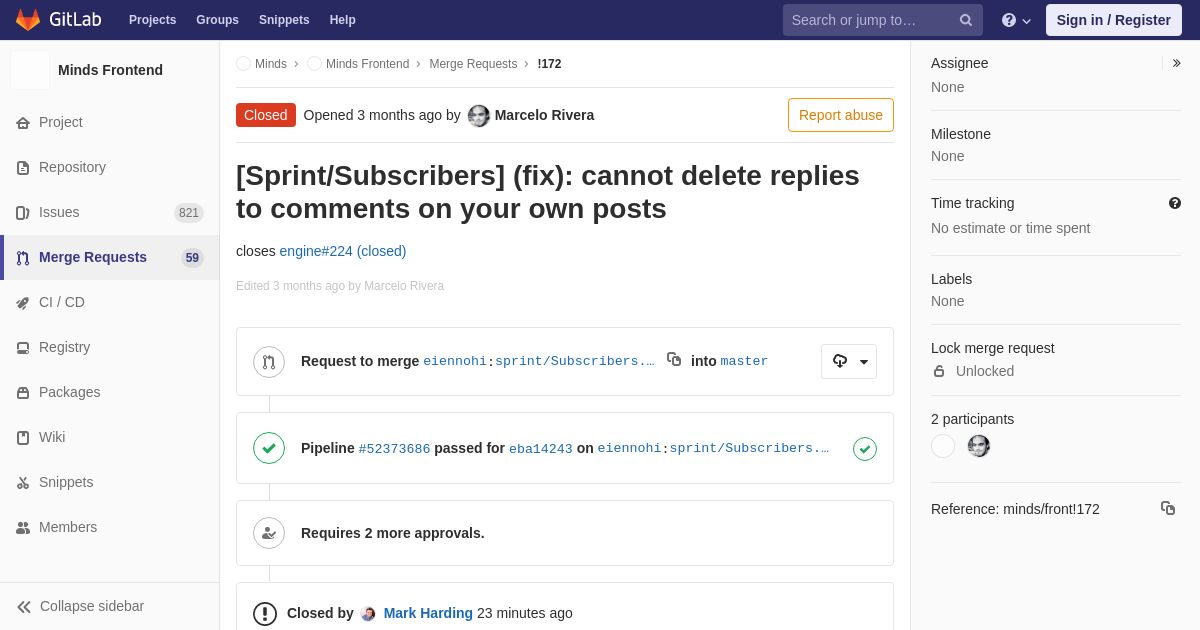Viewport: 1200px width, 630px height.
Task: Click the CI / CD rocket icon
Action: 23,303
